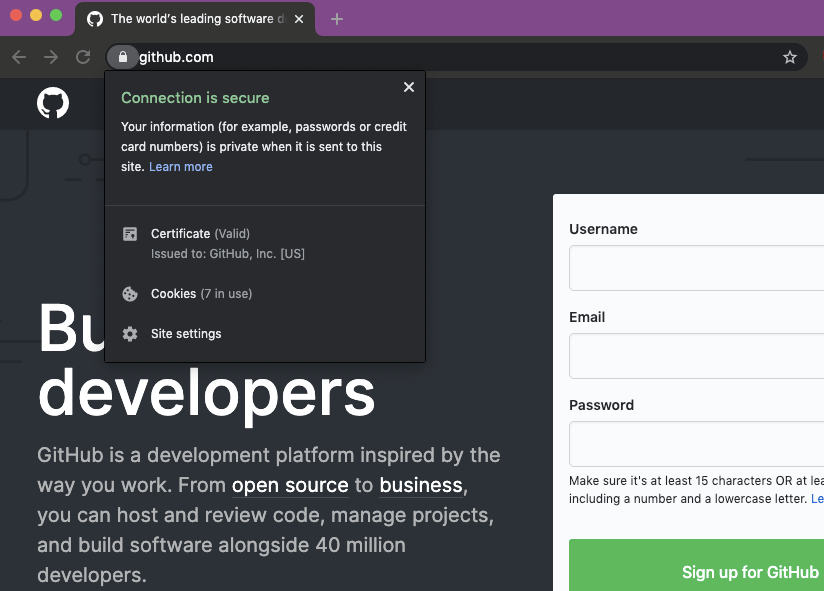This screenshot has width=824, height=591.
Task: Click the password requirement hint text
Action: [696, 490]
